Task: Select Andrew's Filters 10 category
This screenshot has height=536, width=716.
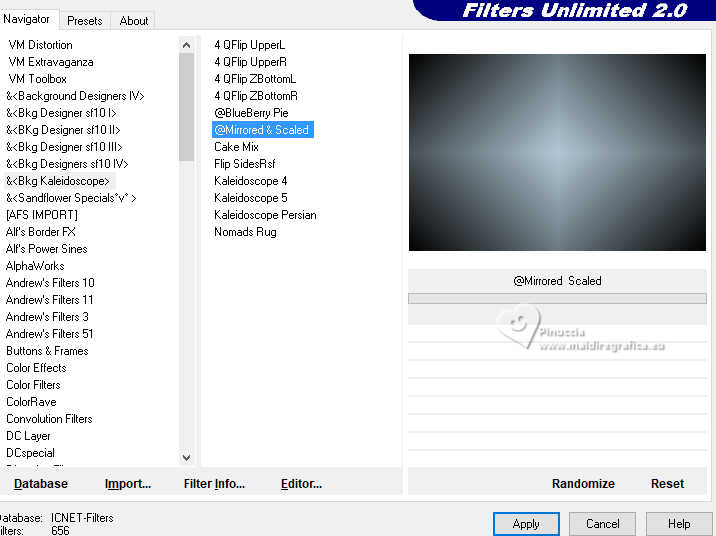Action: click(50, 283)
